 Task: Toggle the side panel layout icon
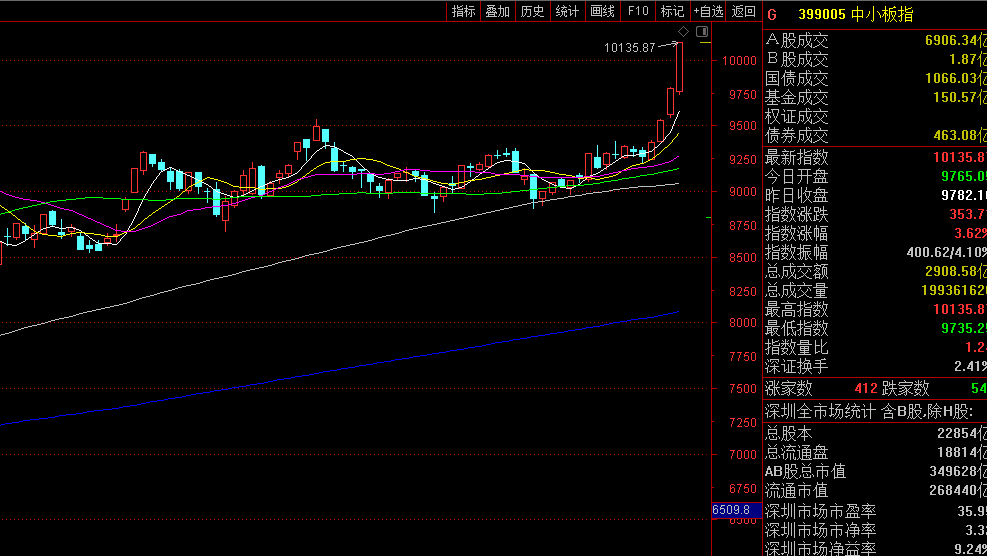tap(702, 31)
